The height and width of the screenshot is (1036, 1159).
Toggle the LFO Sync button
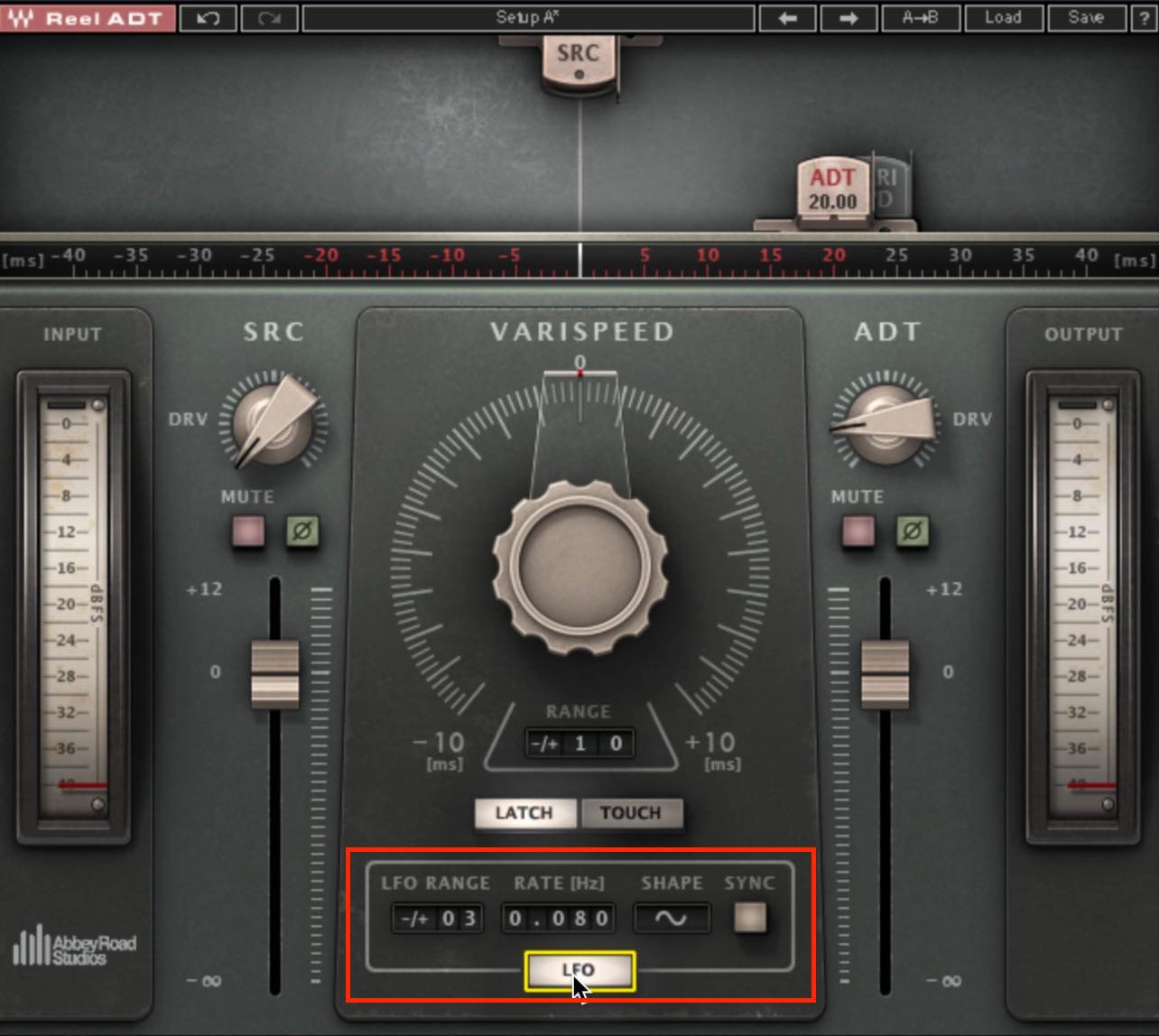(749, 918)
